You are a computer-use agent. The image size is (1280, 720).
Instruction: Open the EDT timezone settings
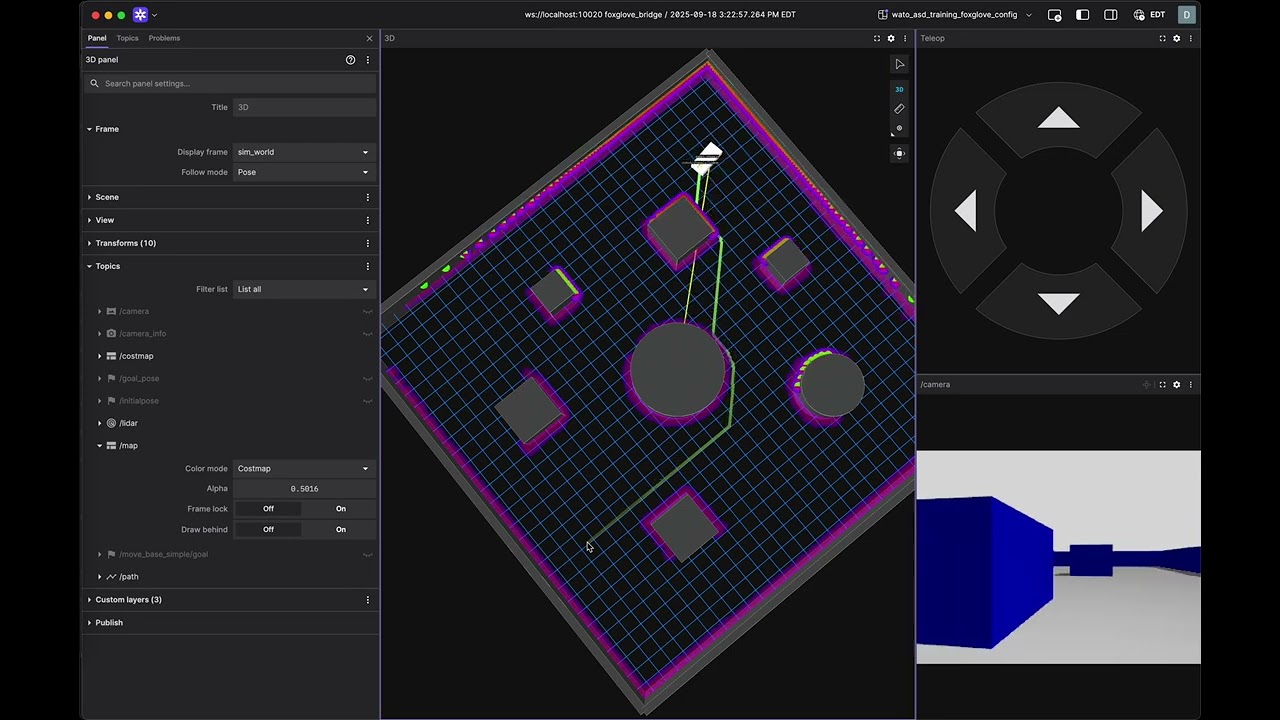point(1149,15)
